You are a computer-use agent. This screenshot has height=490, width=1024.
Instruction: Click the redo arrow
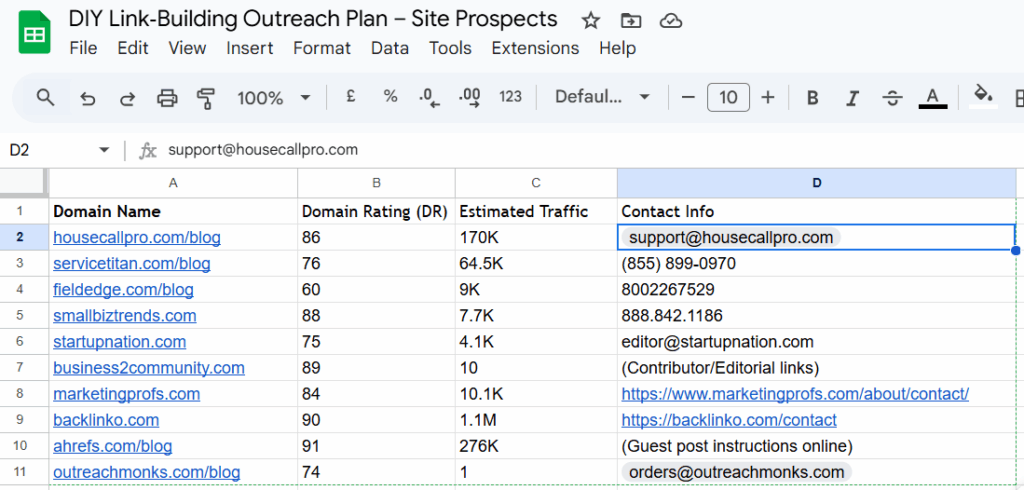coord(127,98)
